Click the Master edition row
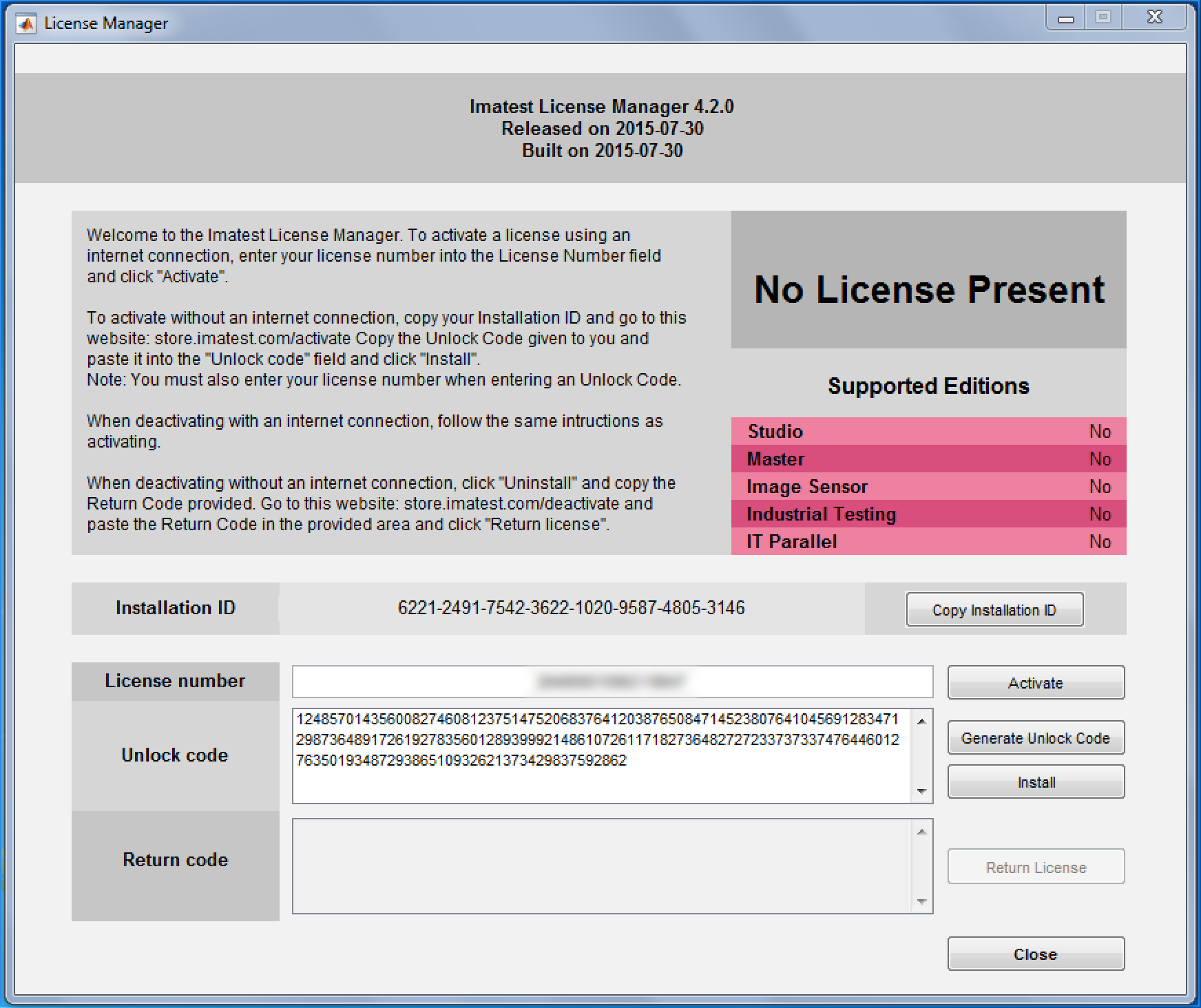The width and height of the screenshot is (1201, 1008). pos(928,459)
